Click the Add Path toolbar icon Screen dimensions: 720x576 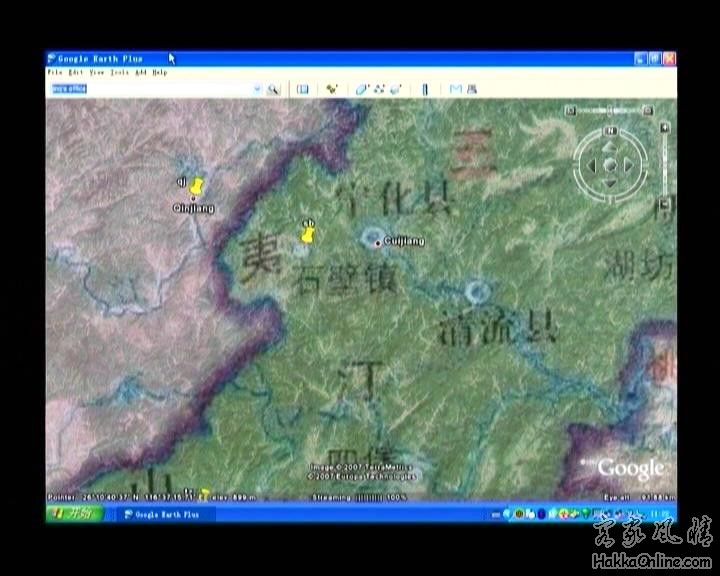[x=379, y=89]
